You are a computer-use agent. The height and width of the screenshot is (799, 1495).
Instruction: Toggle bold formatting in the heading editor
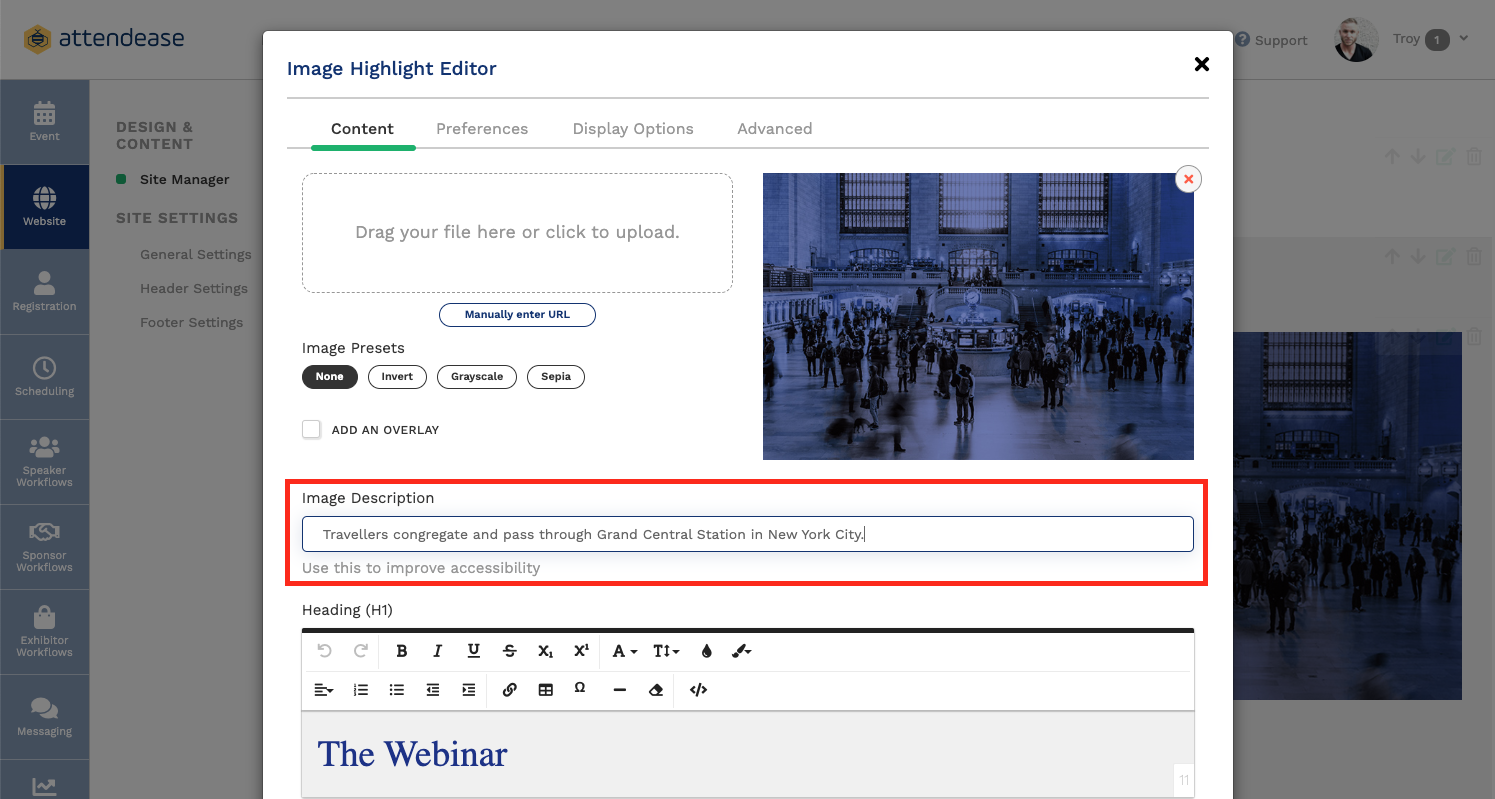402,651
